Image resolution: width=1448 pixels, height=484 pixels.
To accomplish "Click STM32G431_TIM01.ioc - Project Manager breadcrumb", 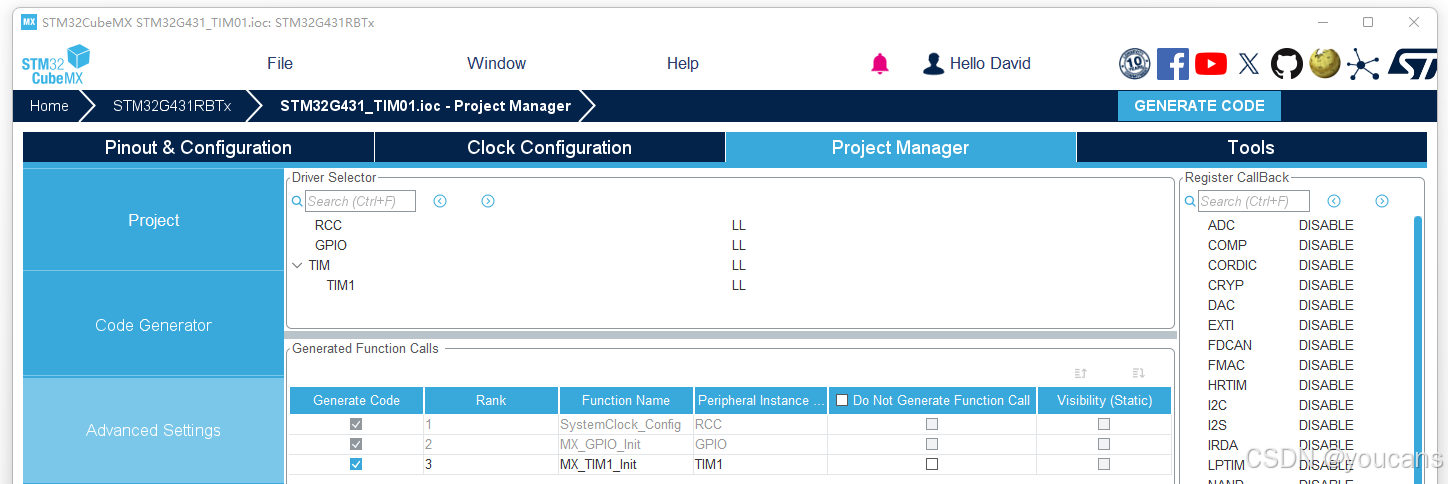I will [425, 106].
